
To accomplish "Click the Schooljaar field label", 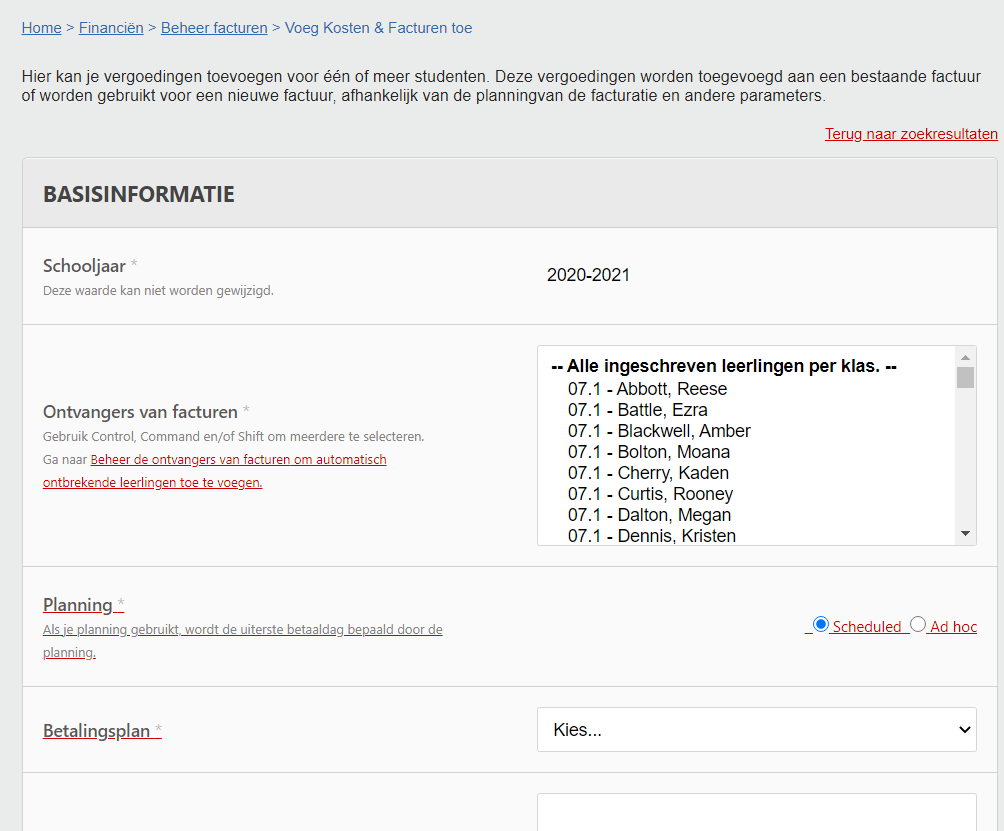I will coord(84,266).
